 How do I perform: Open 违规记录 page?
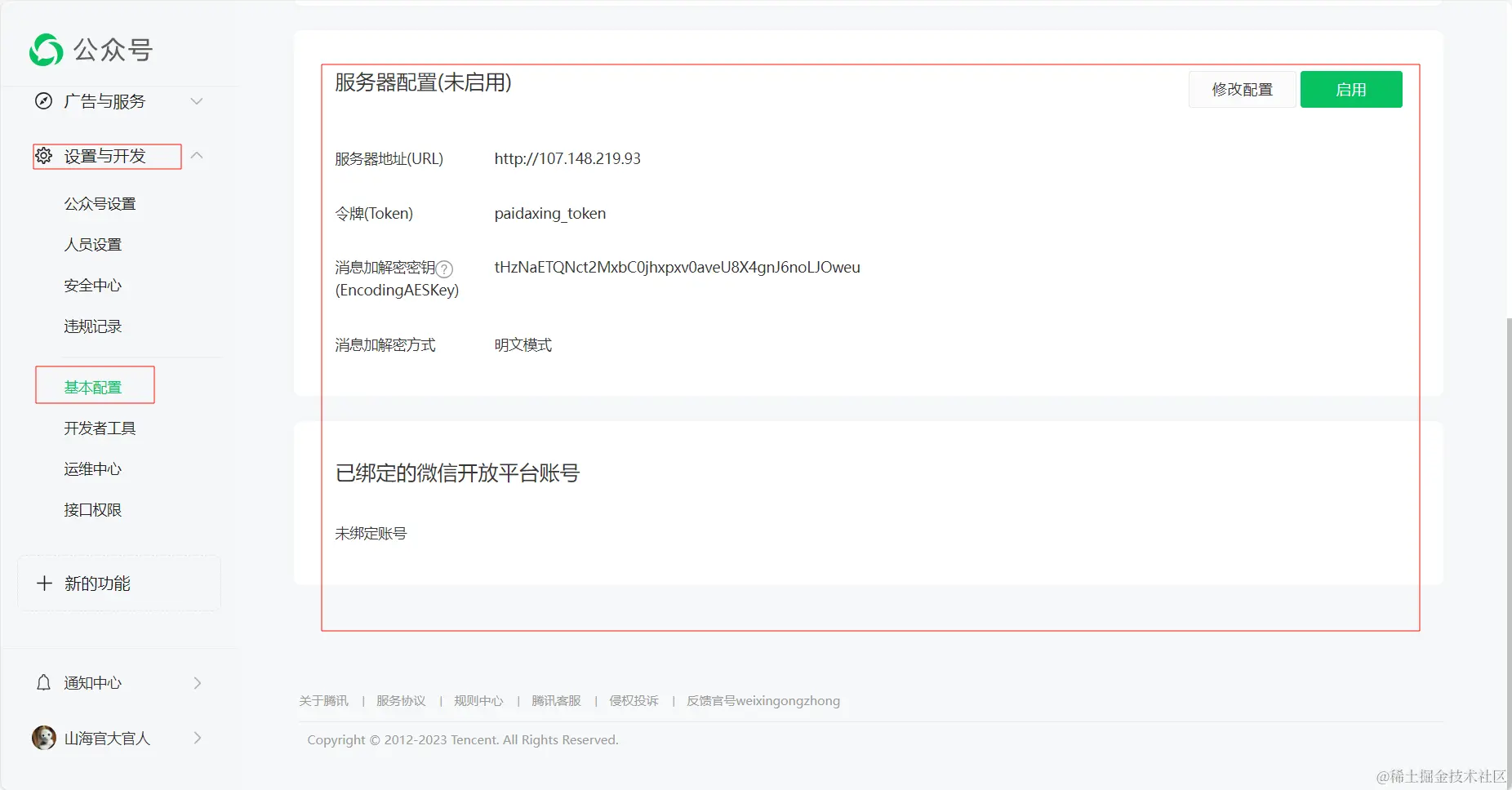(x=93, y=326)
